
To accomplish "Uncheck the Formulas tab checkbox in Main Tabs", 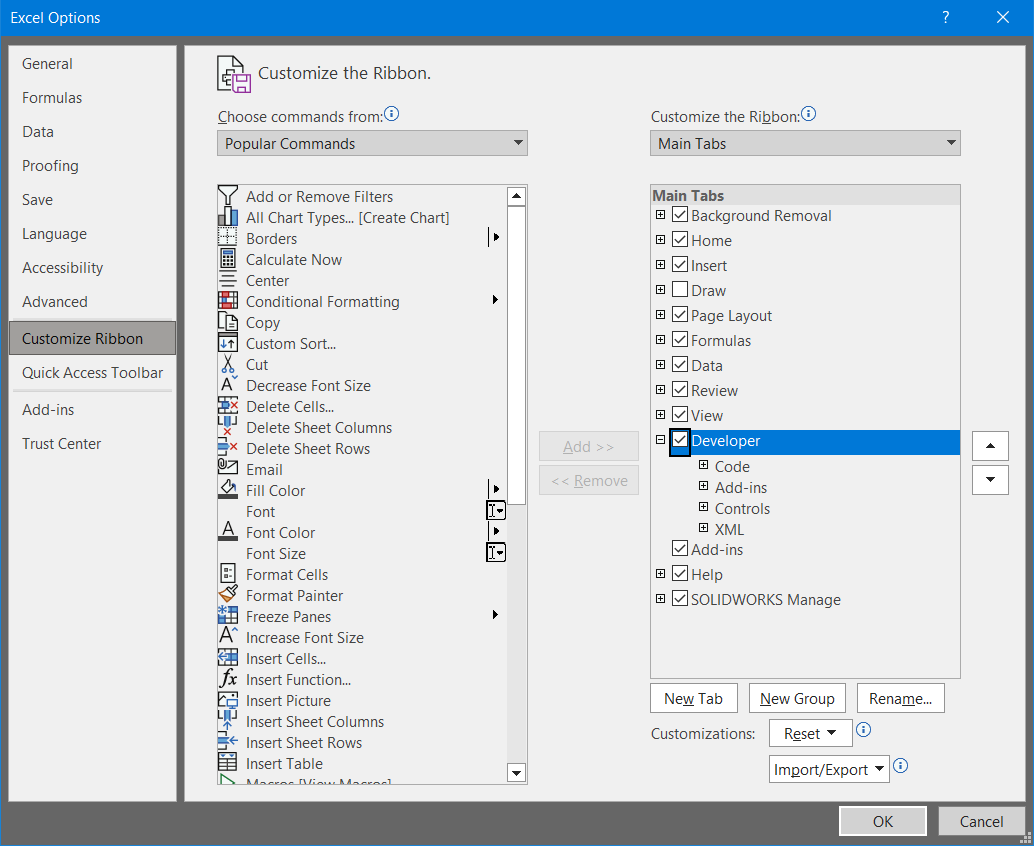I will [x=680, y=340].
